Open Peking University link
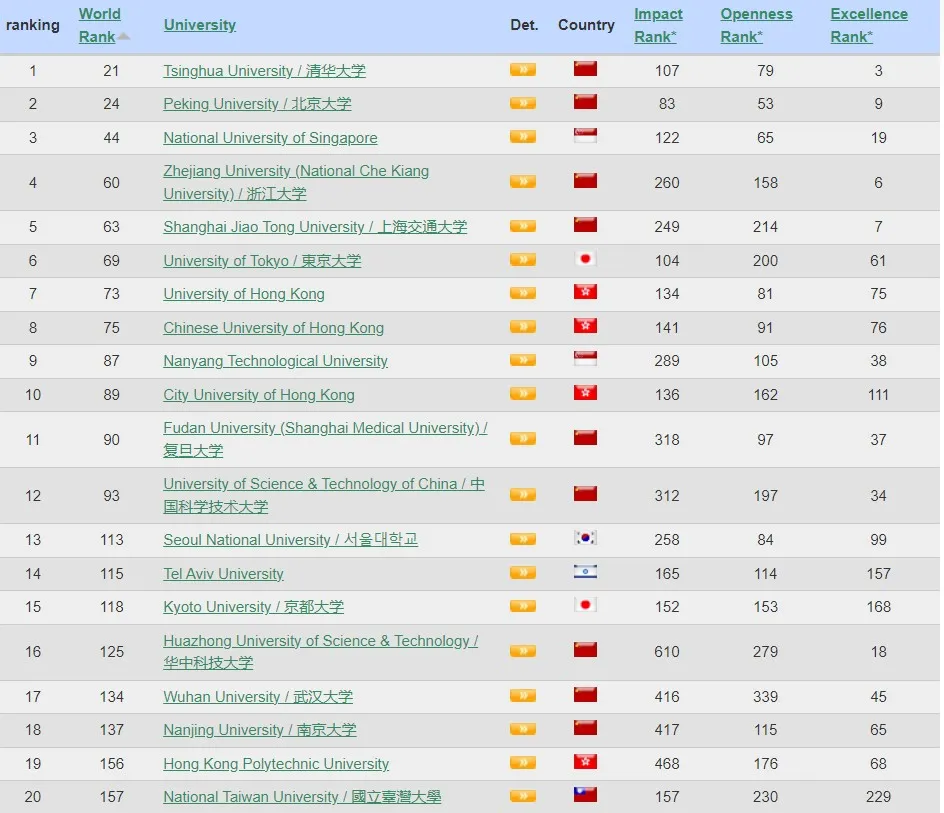Screen dimensions: 944x813 tap(257, 104)
